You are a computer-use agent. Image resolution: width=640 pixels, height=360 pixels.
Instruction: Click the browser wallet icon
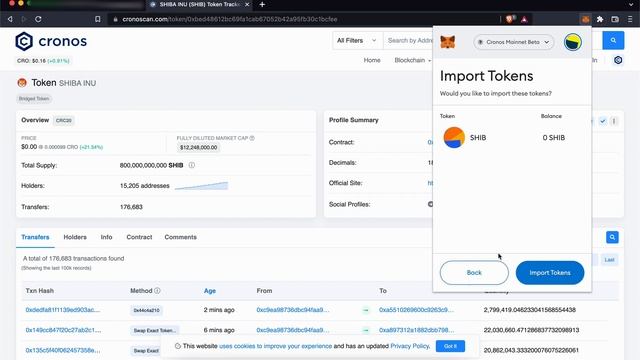coord(615,19)
